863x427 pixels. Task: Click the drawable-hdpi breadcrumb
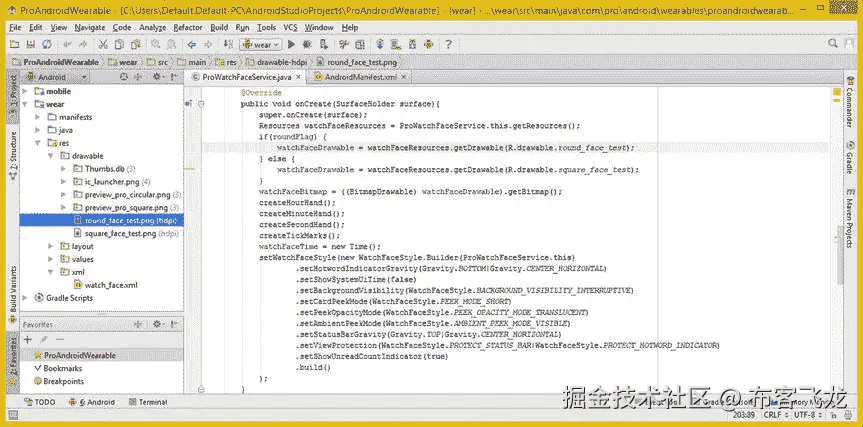276,62
